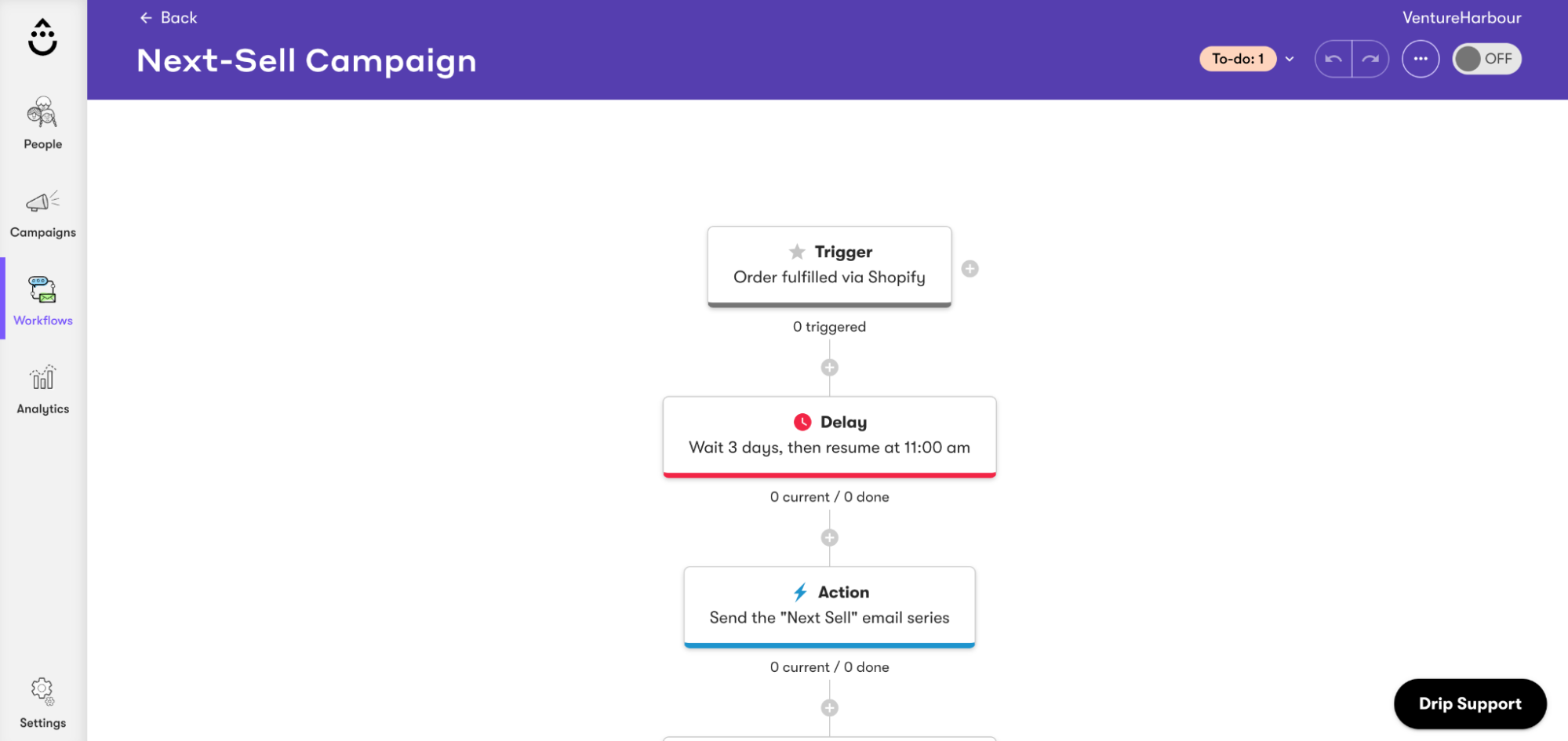The image size is (1568, 741).
Task: Click the Drip smiley logo
Action: (42, 35)
